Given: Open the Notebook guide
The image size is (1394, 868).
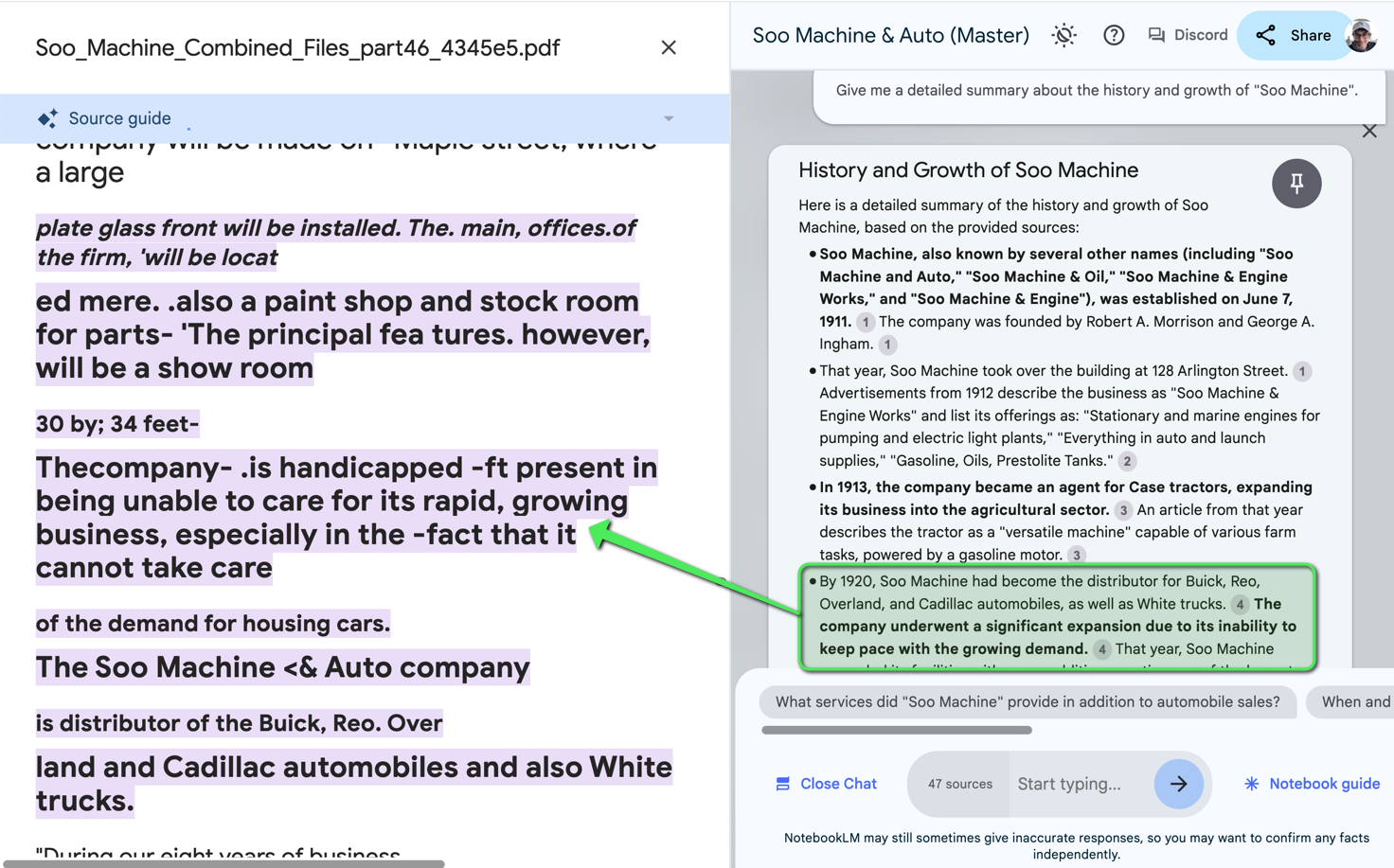Looking at the screenshot, I should [1312, 784].
